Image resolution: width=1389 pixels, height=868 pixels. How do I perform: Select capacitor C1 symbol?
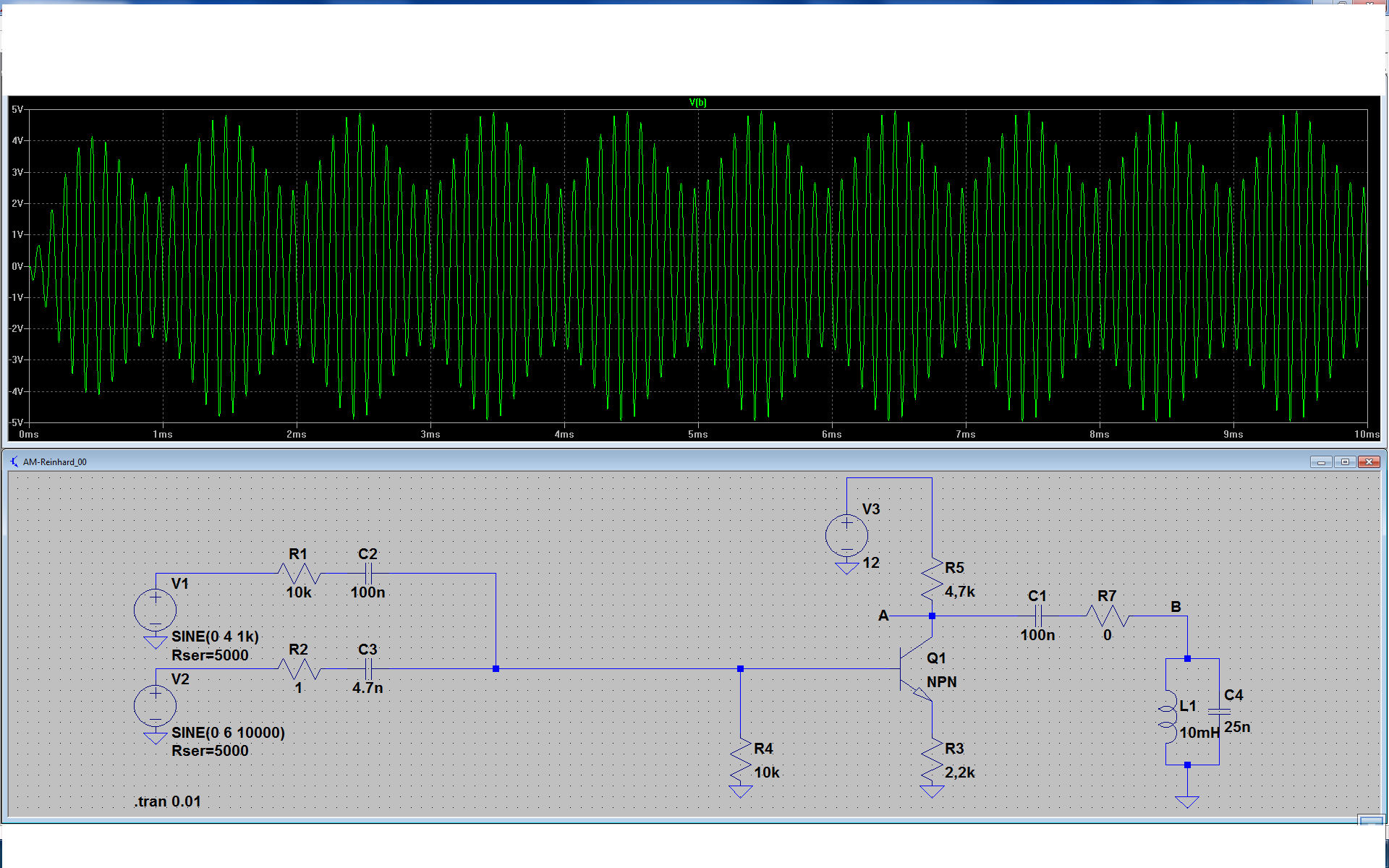[1038, 616]
